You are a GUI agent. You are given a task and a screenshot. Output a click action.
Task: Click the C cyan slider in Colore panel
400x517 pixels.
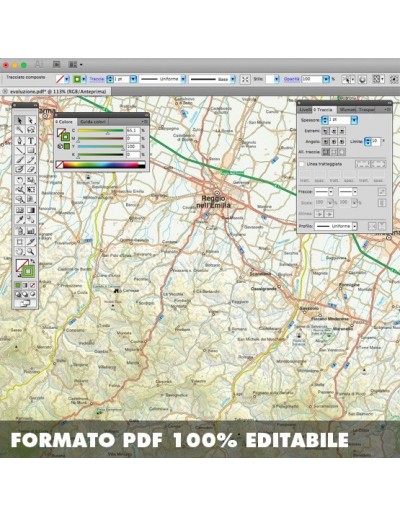click(101, 131)
